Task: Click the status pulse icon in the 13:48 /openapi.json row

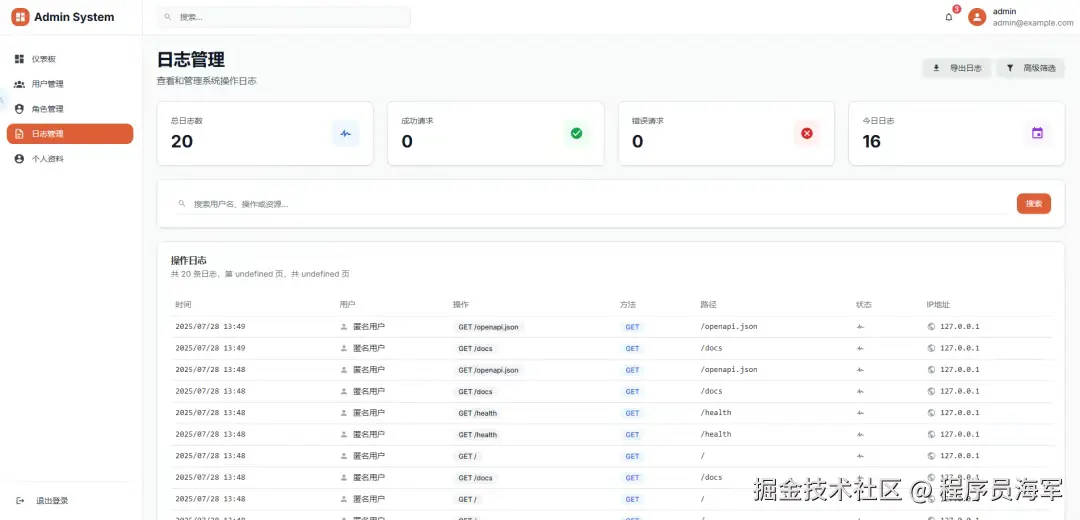Action: 860,370
